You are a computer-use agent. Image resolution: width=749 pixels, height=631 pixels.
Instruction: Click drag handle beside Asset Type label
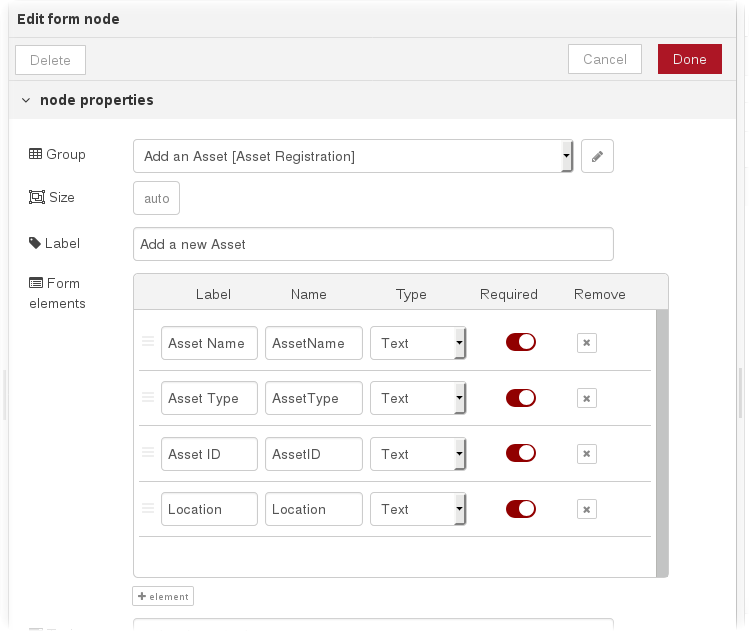148,397
